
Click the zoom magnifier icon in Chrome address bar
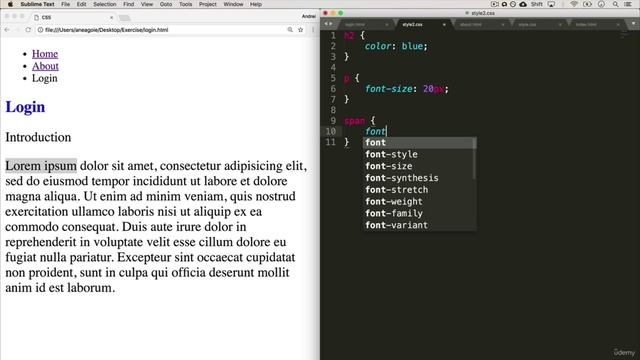click(290, 30)
